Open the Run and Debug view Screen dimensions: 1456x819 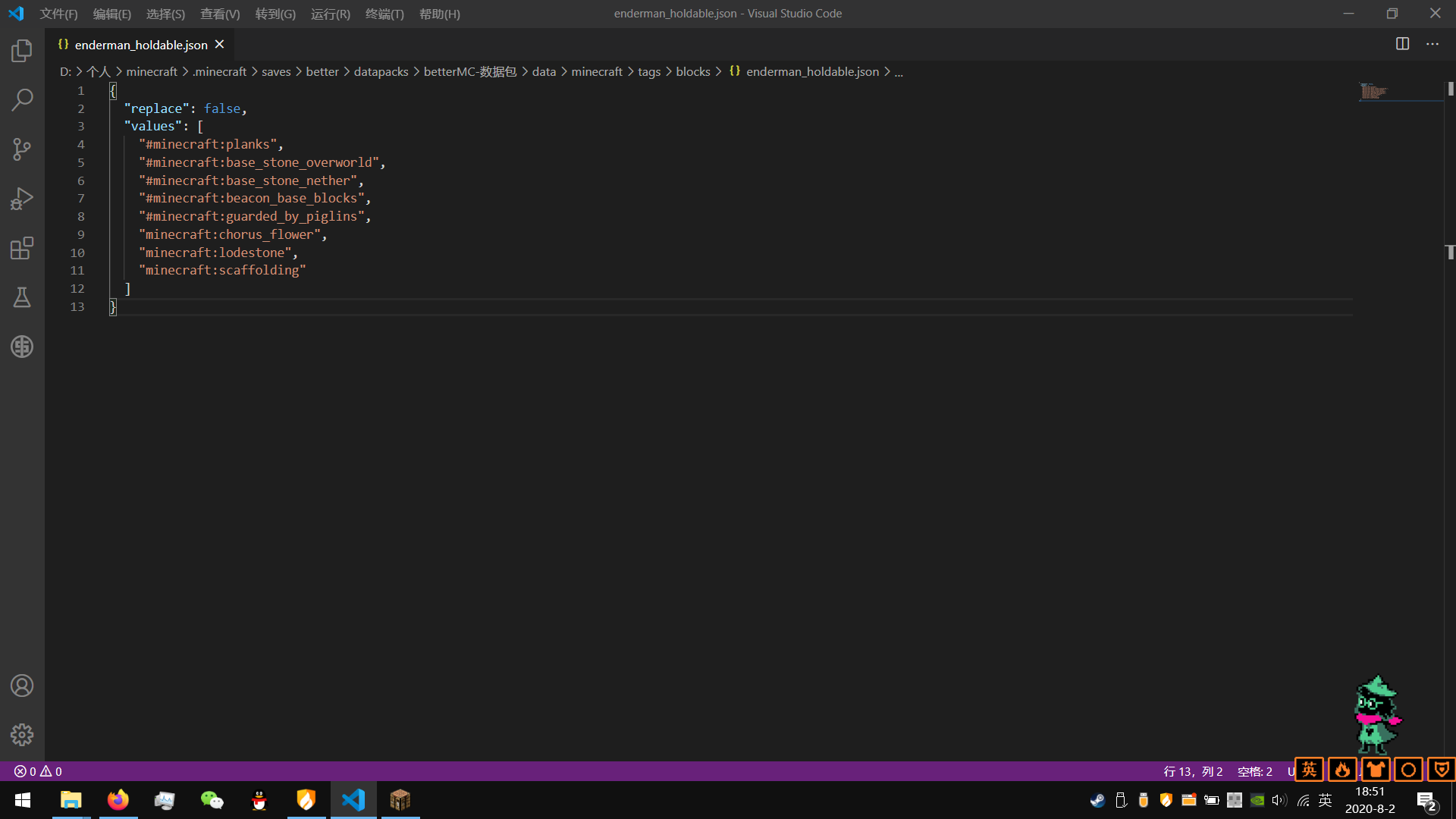point(22,199)
